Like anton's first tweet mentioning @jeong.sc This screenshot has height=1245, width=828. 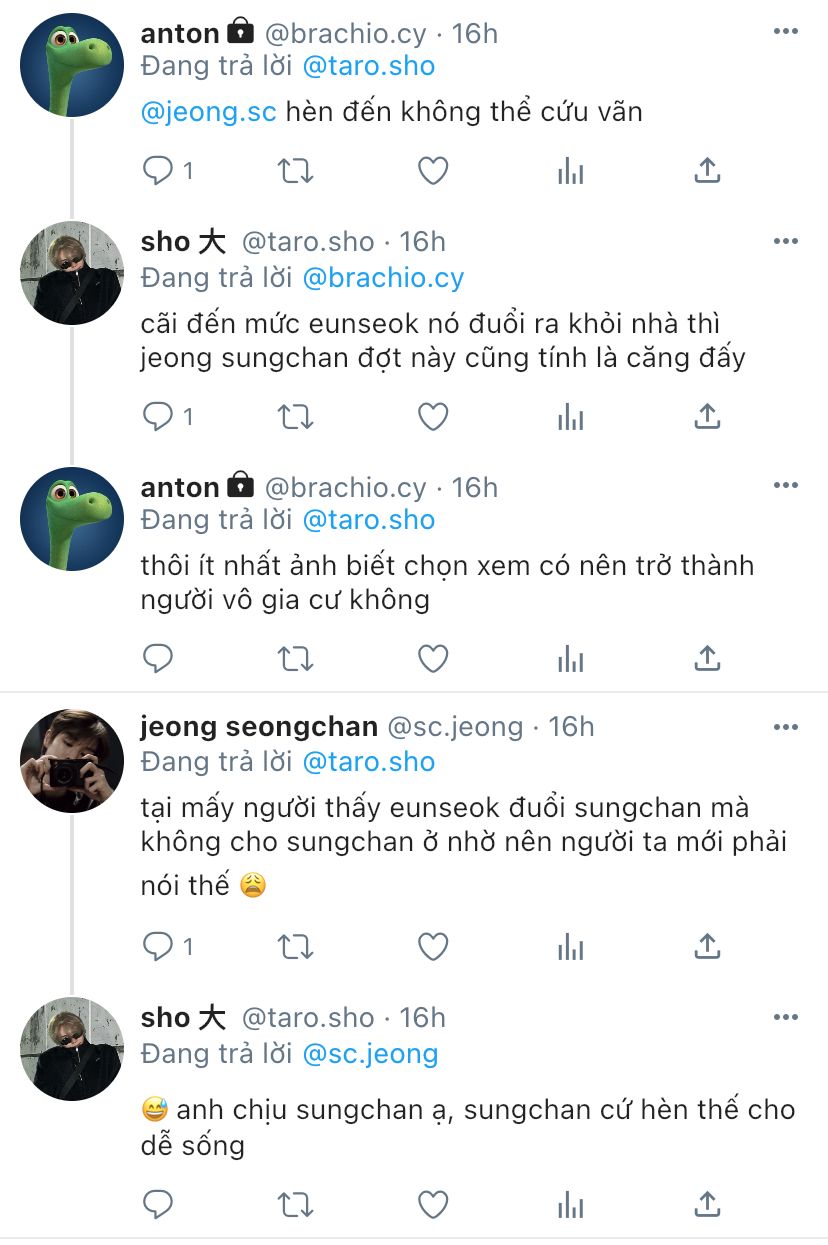point(432,171)
